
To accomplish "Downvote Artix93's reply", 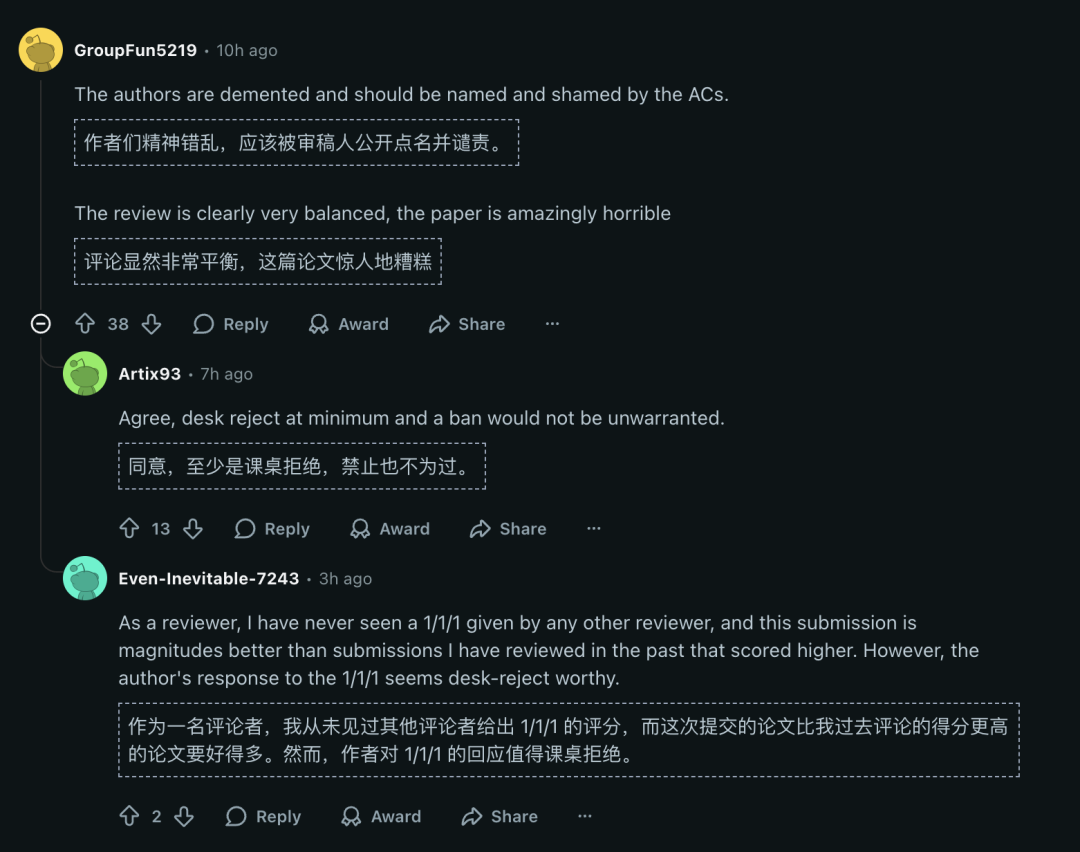I will click(193, 529).
